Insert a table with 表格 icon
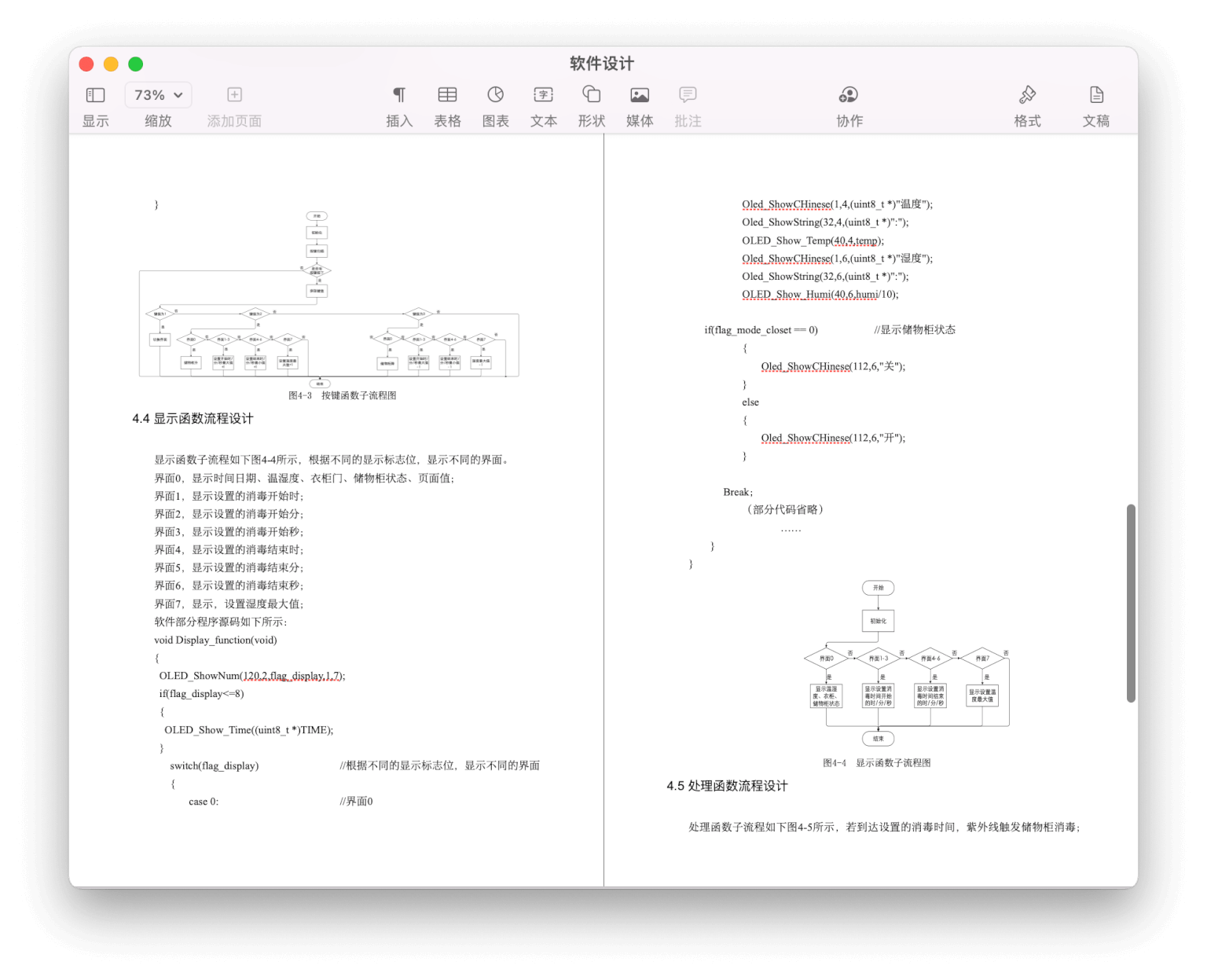1207x980 pixels. pos(447,95)
